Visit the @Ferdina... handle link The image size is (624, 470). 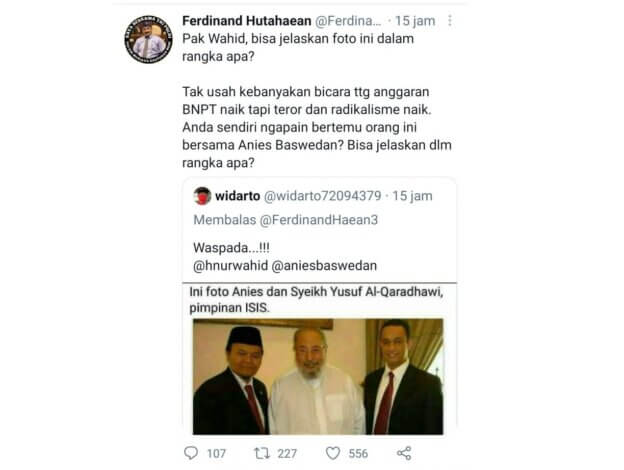(348, 21)
